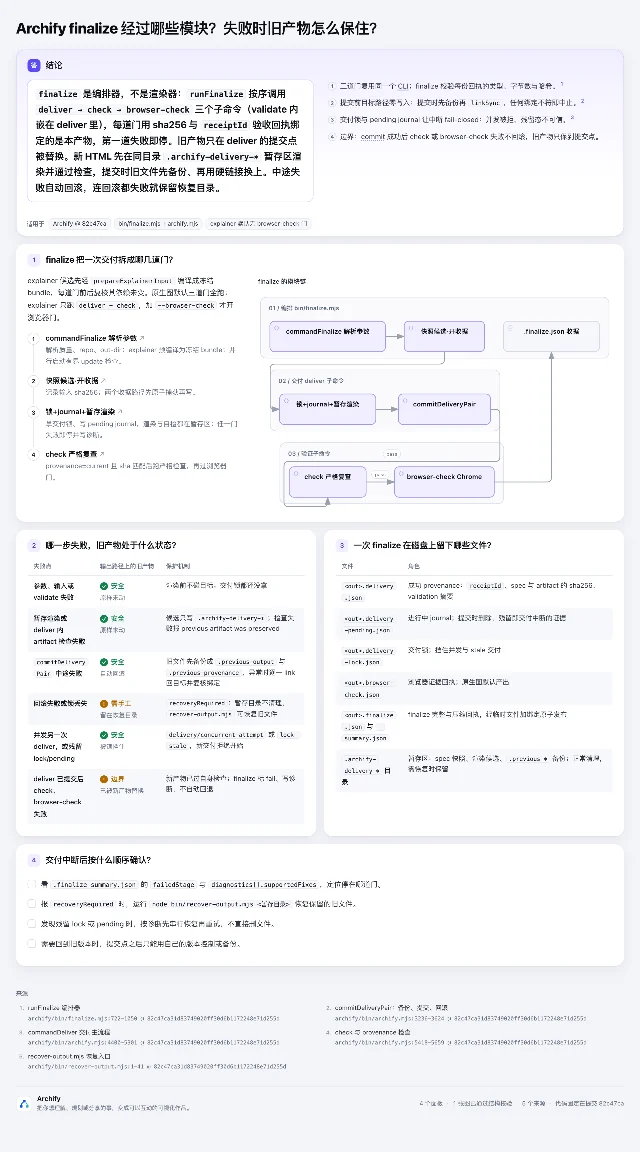Image resolution: width=640 pixels, height=1152 pixels.
Task: Tick the recoveryRequired recover-output.mjs checkbox
Action: [x=32, y=904]
